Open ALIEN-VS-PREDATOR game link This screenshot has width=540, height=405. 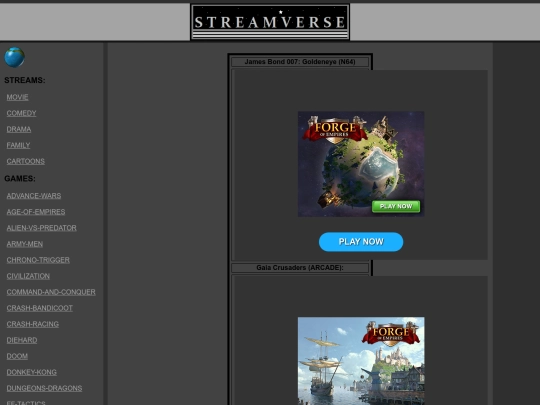pyautogui.click(x=41, y=228)
